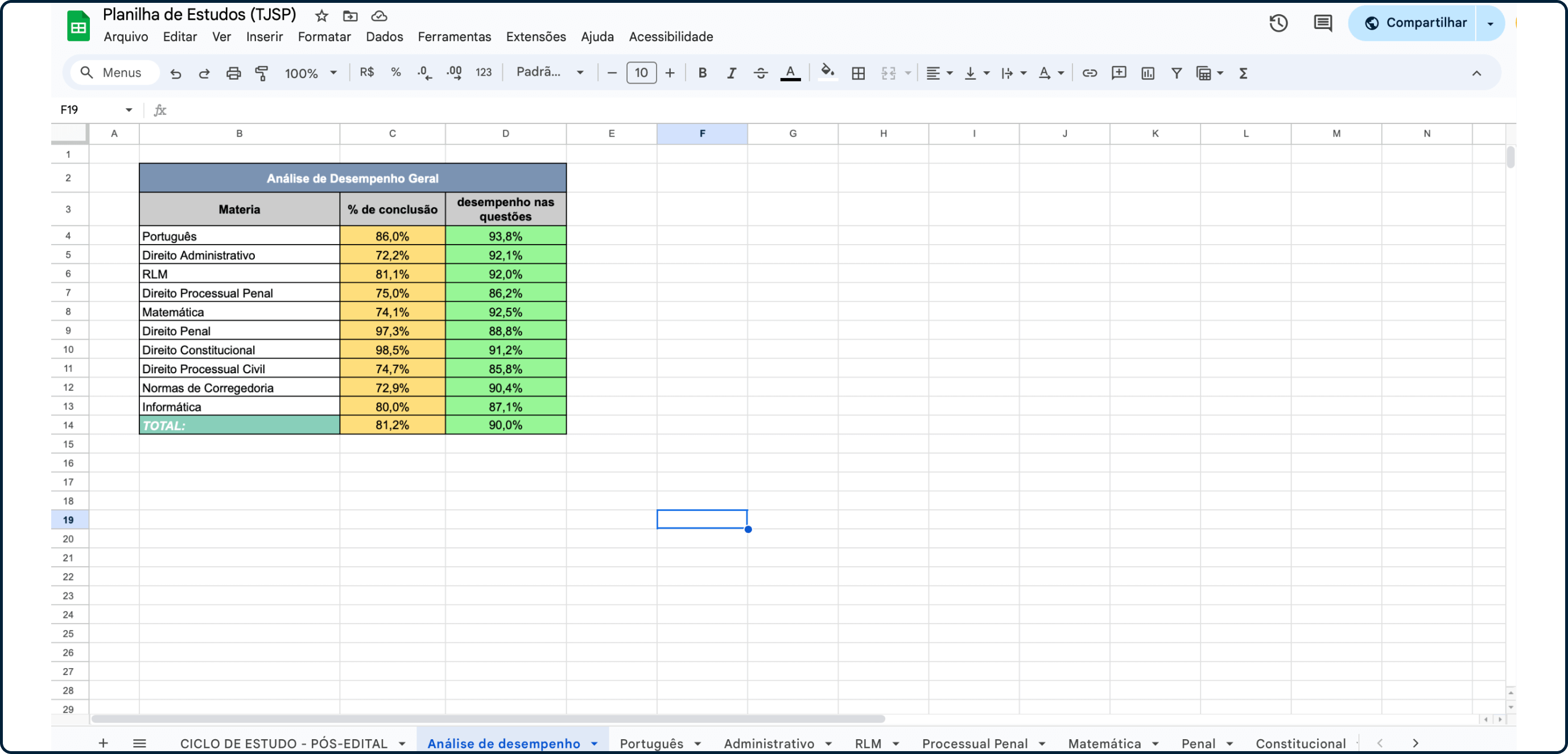The height and width of the screenshot is (754, 1568).
Task: Select the paint format roller tool
Action: click(x=262, y=73)
